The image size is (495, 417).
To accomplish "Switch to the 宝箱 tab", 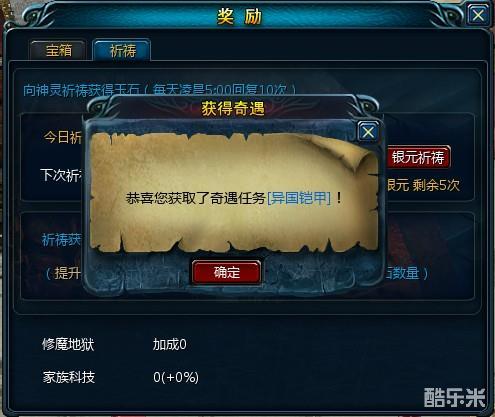I will coord(59,51).
